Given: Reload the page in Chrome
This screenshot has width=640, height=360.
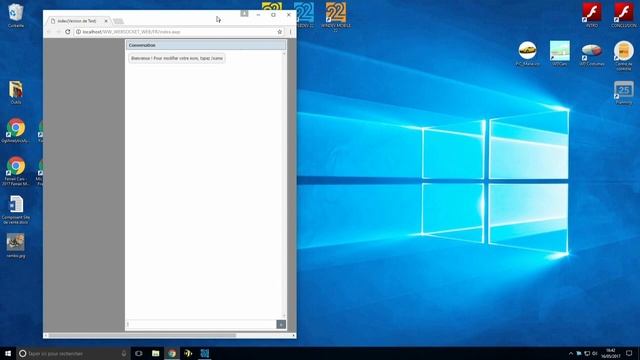Looking at the screenshot, I should click(x=68, y=32).
